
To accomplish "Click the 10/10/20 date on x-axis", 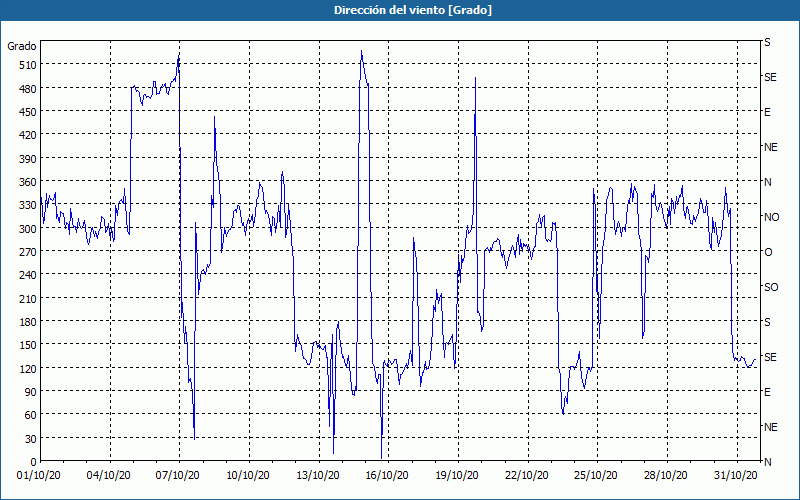I will tap(248, 476).
